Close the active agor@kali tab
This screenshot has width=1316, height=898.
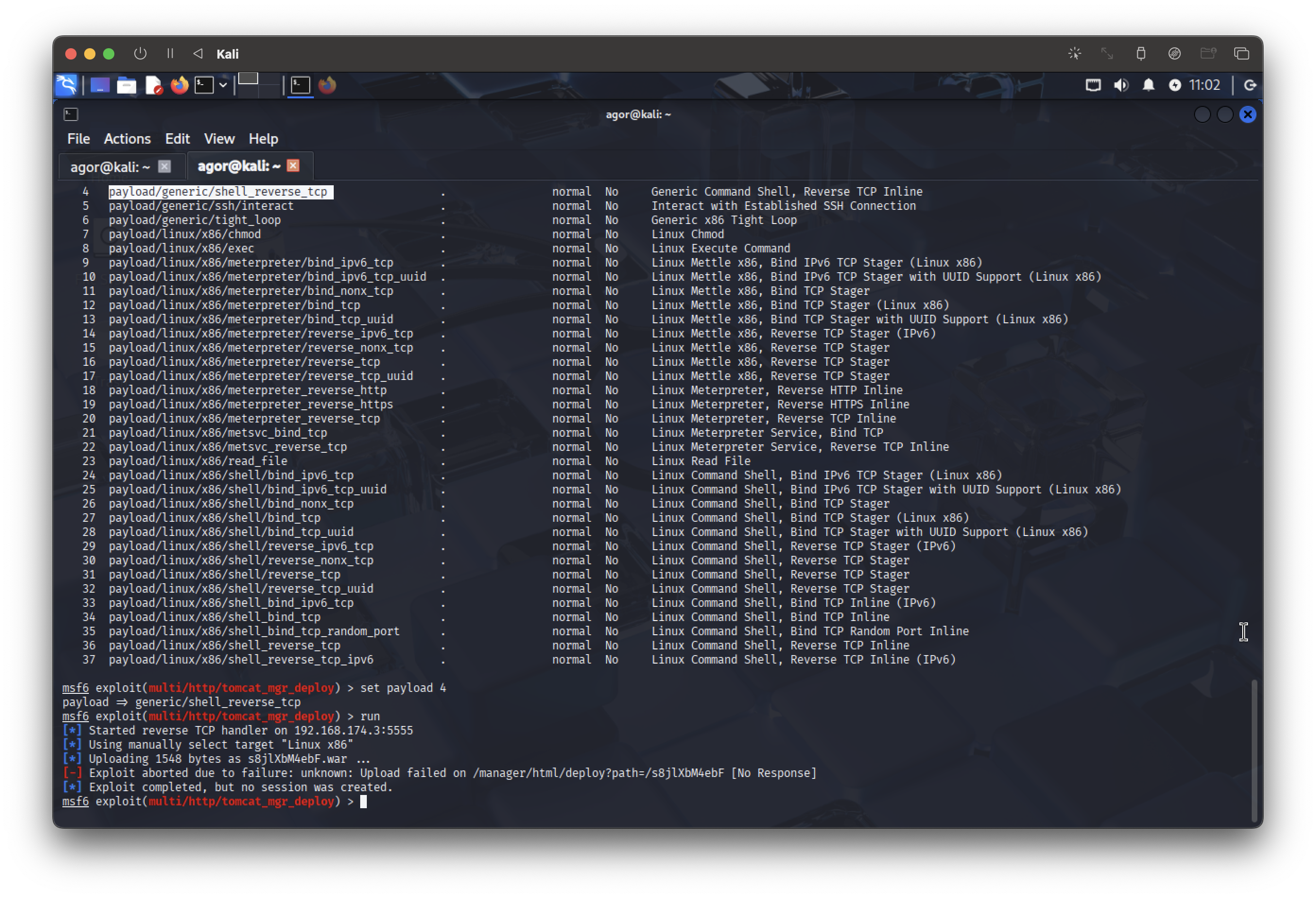[293, 165]
